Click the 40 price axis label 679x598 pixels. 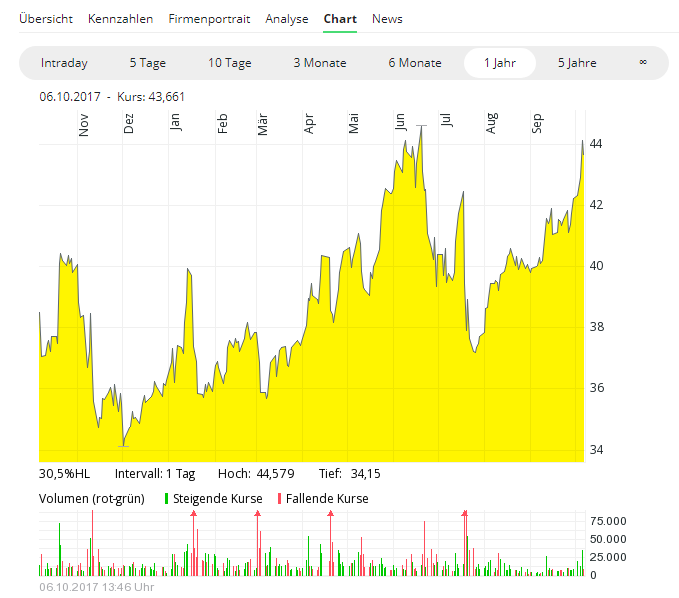coord(596,266)
